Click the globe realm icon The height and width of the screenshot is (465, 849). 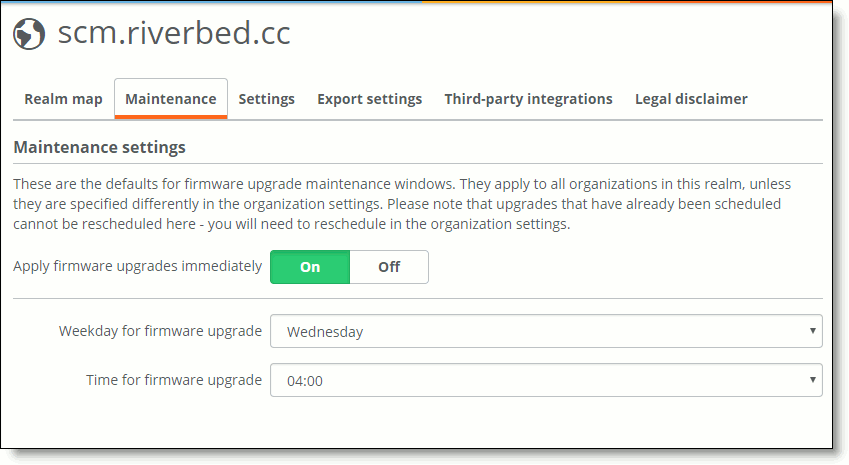[29, 34]
